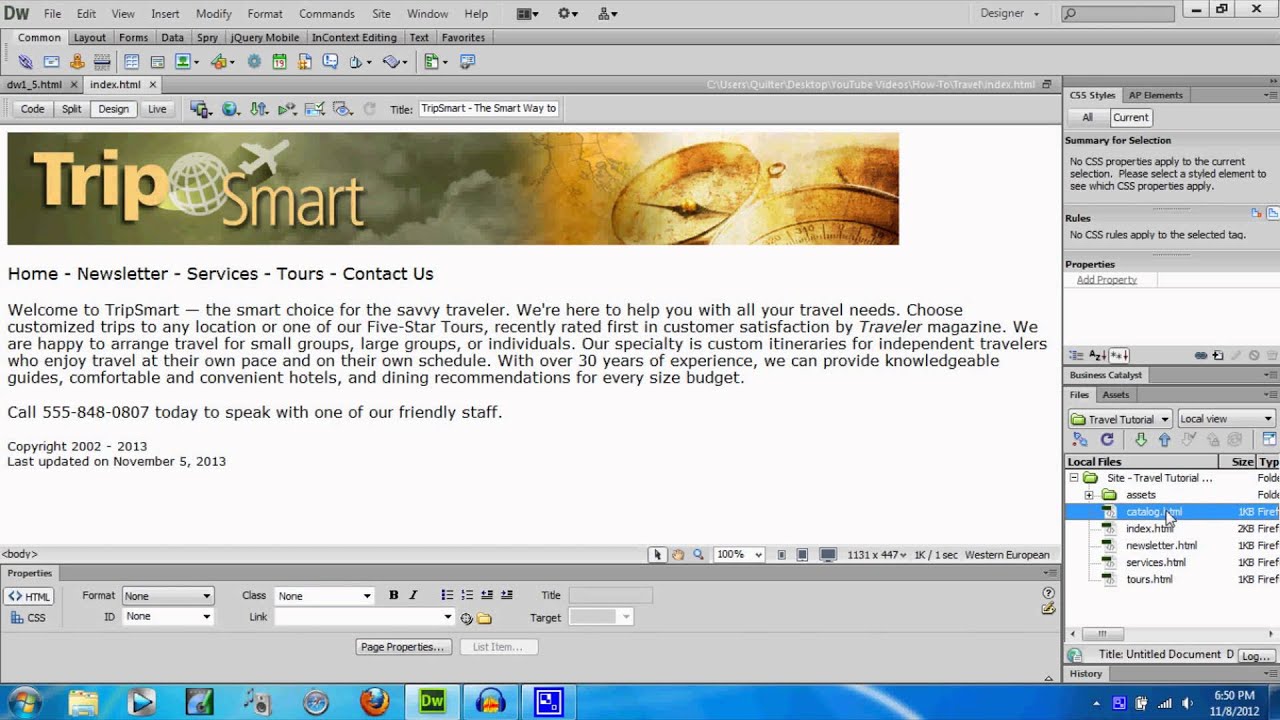Get files green down arrow

(x=1141, y=440)
